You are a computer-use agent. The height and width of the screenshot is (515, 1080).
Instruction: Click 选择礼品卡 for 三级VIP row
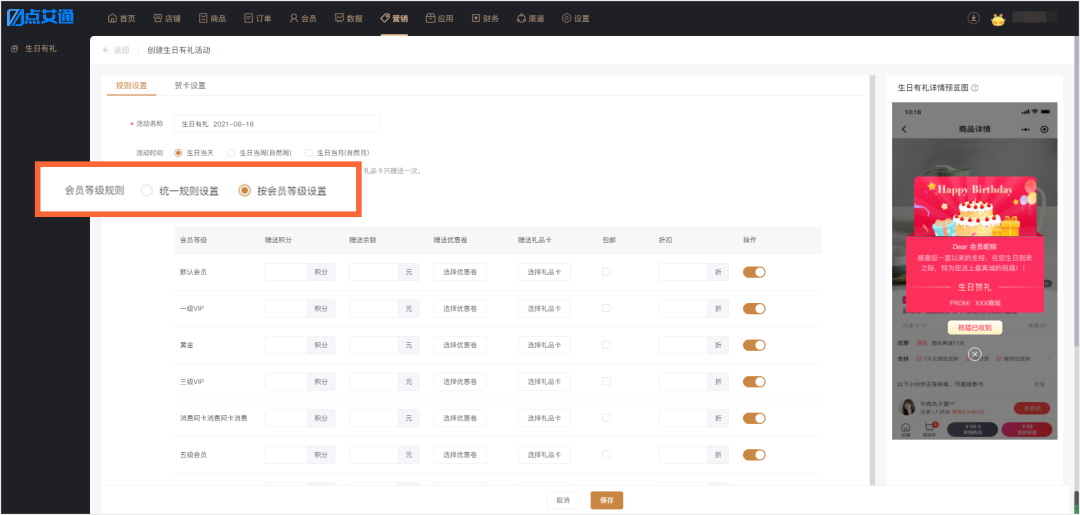pyautogui.click(x=544, y=381)
